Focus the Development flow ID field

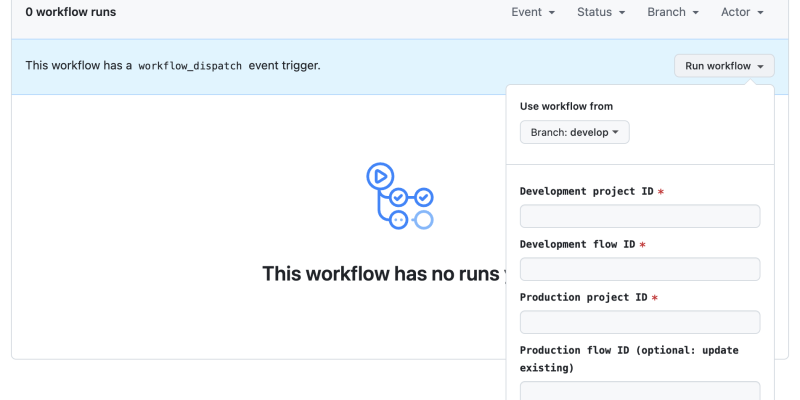pos(640,269)
